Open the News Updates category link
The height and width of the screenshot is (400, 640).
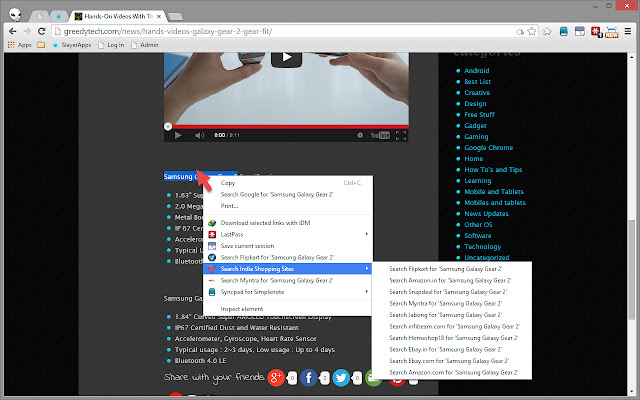point(486,213)
